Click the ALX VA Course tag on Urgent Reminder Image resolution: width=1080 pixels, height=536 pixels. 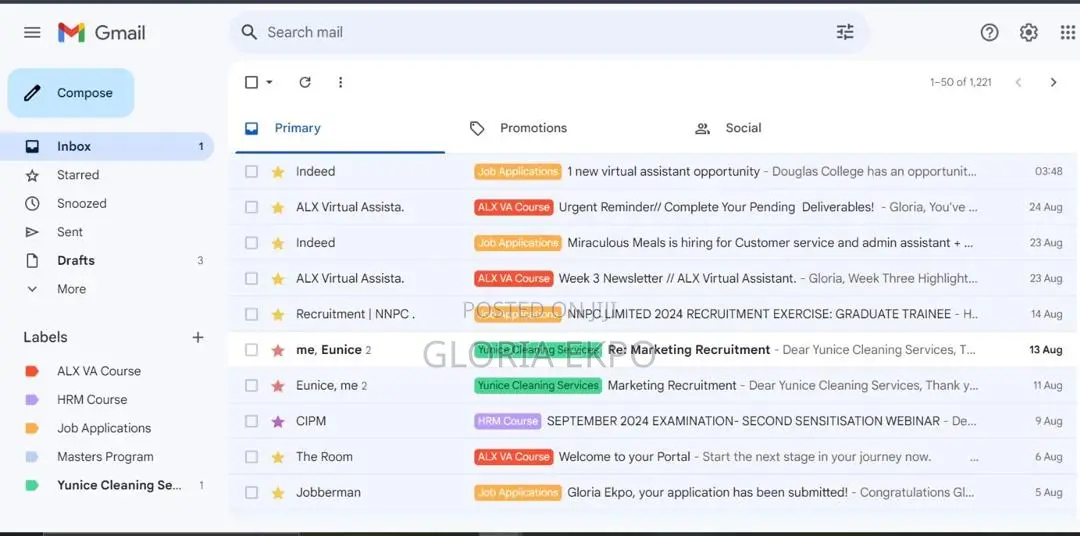click(x=514, y=207)
